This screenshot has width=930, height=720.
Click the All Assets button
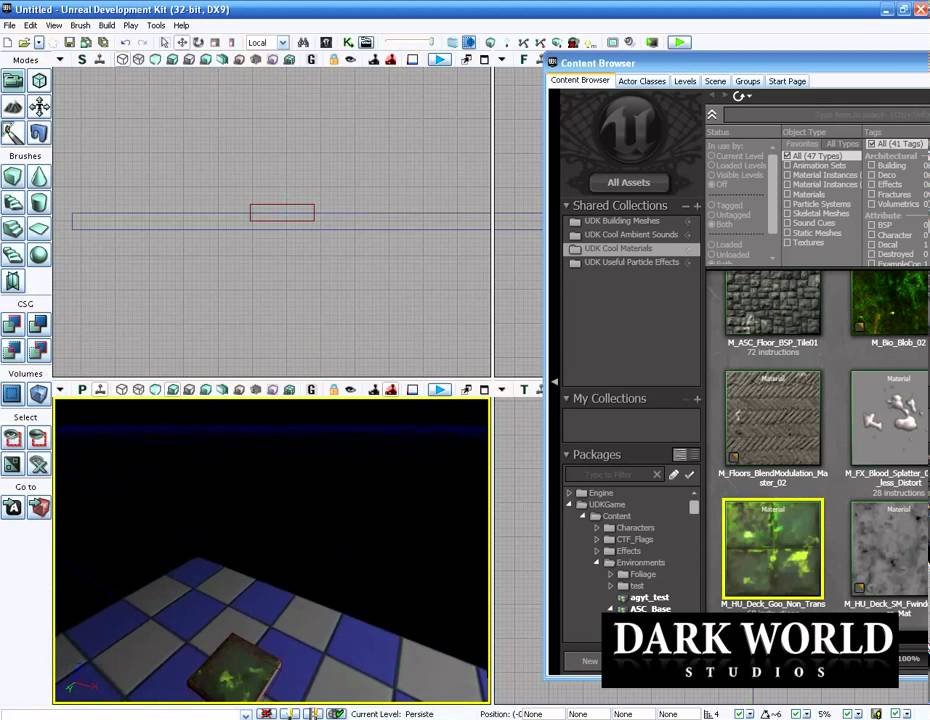tap(629, 183)
